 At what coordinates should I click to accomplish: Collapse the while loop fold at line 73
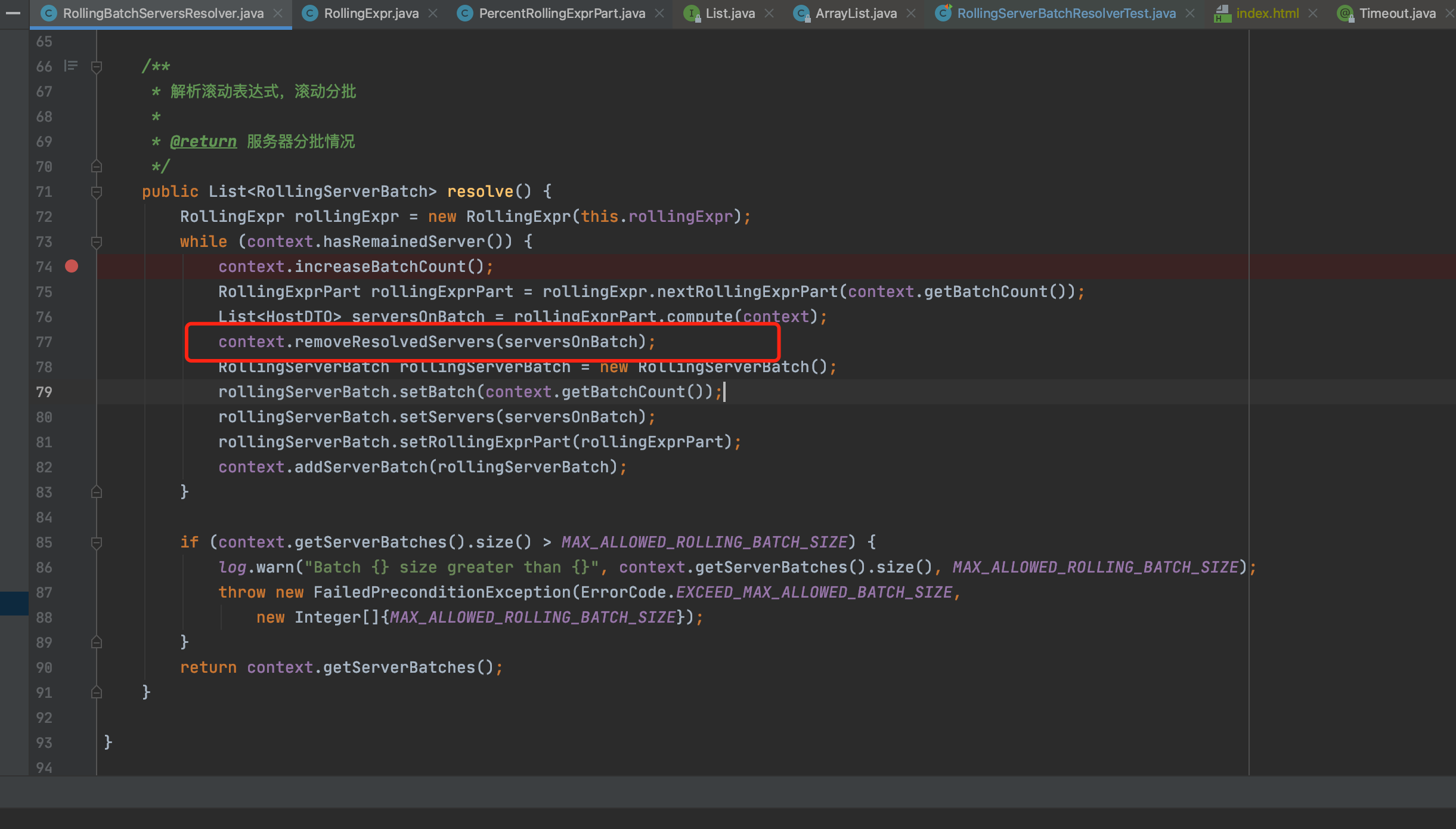[x=97, y=242]
